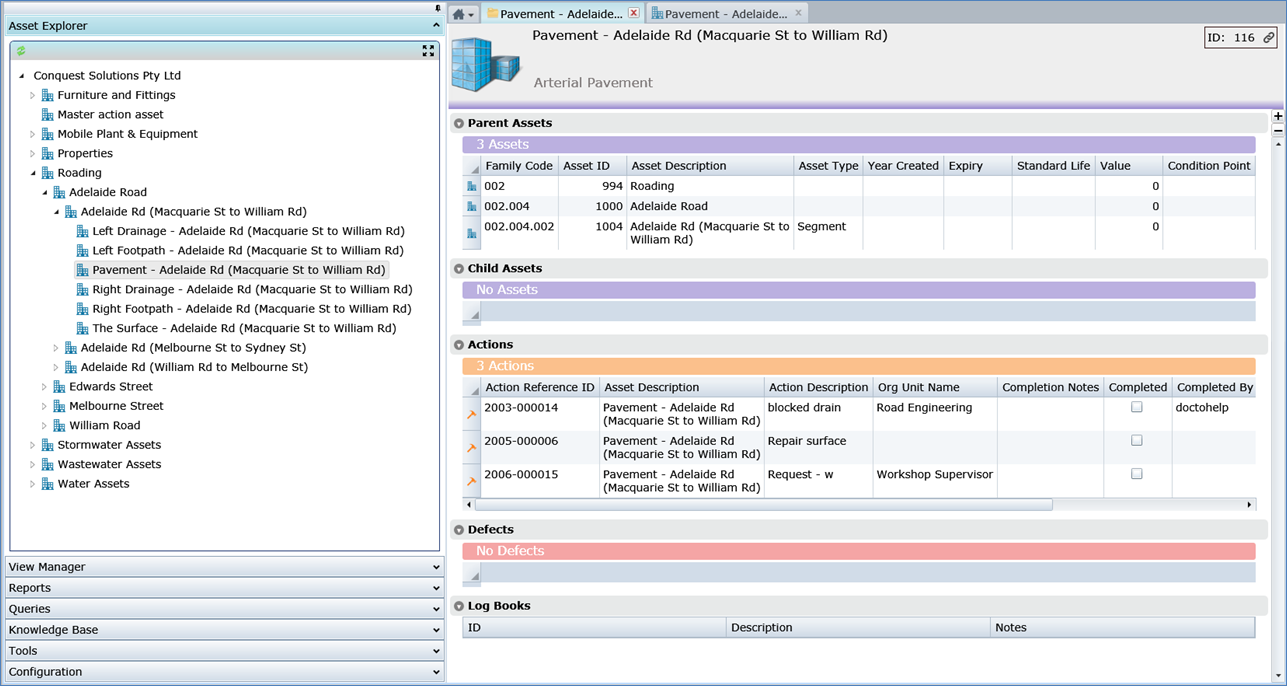Sort by Action Reference ID column header
1287x686 pixels.
(x=540, y=387)
